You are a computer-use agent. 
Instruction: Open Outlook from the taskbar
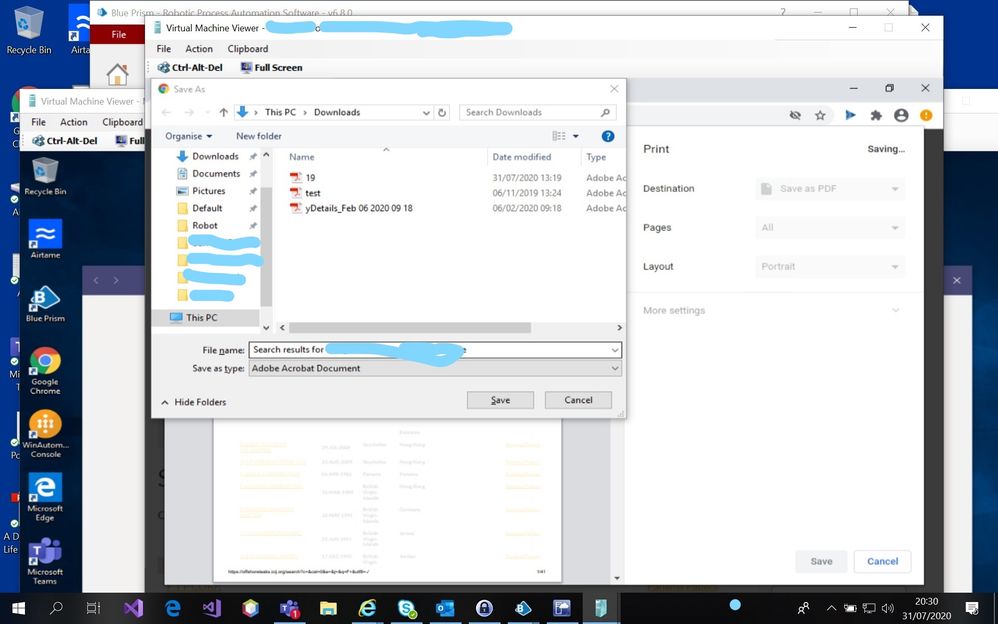[445, 608]
